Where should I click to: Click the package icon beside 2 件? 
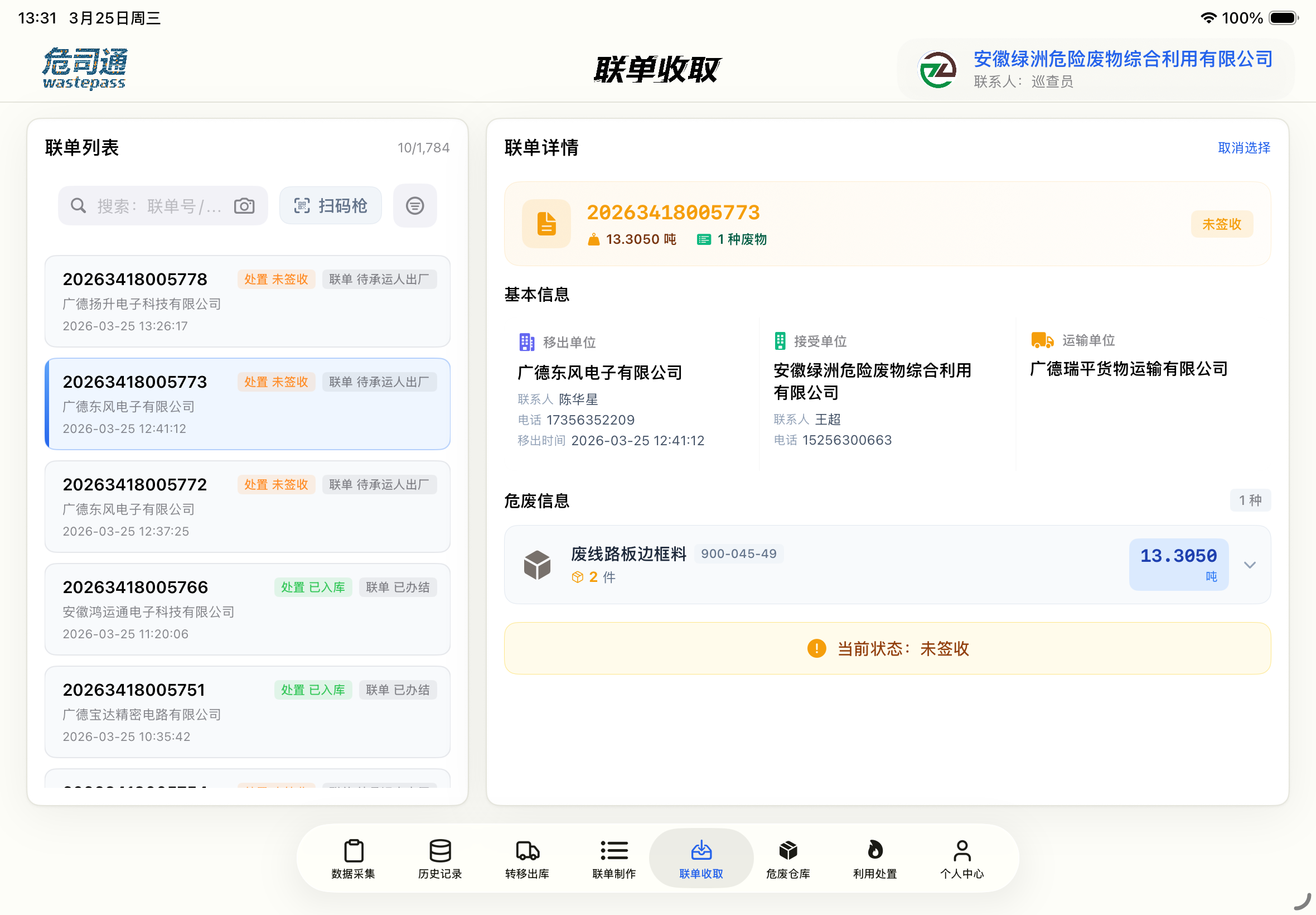tap(578, 577)
